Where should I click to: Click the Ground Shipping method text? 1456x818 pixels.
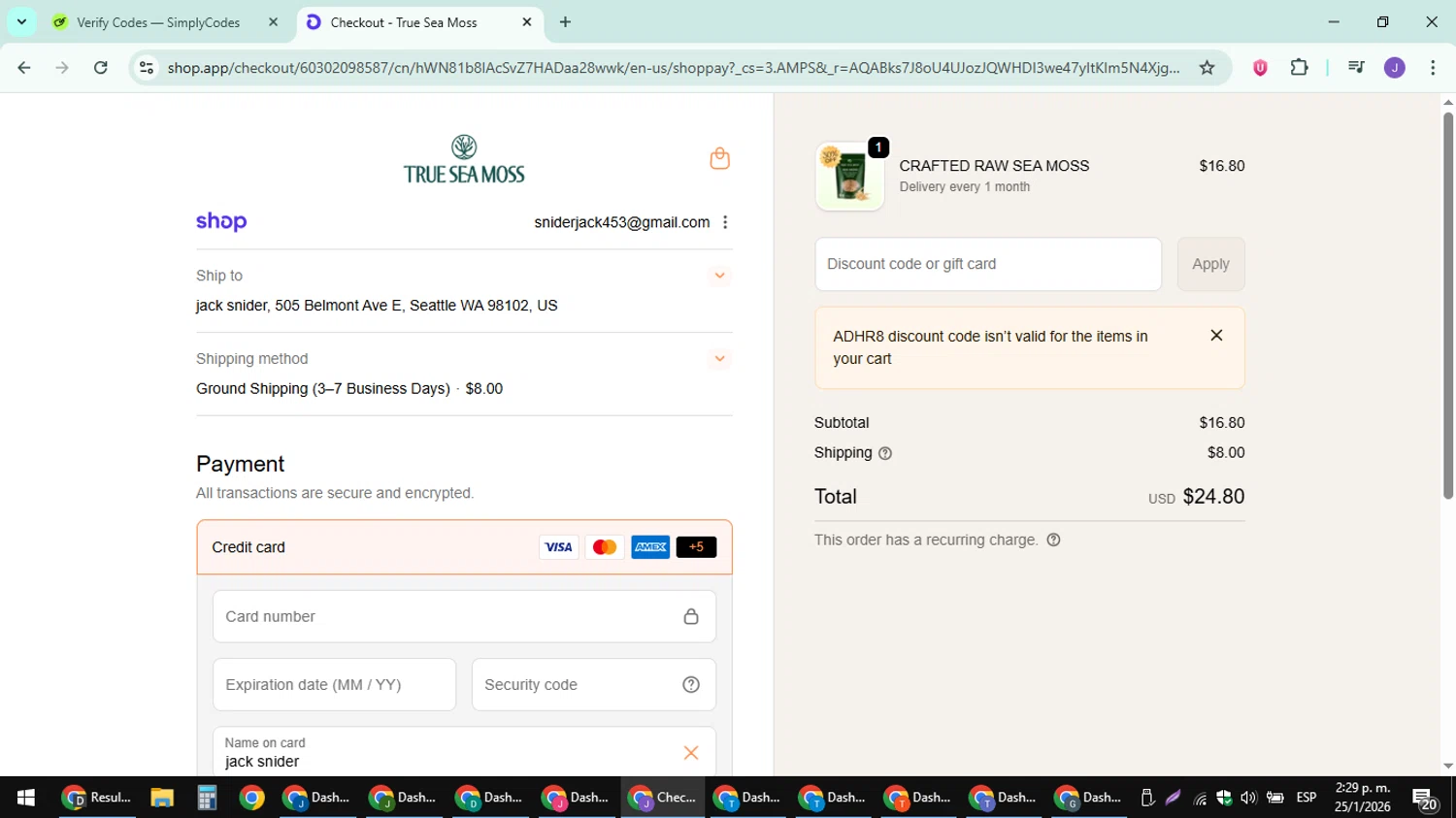tap(323, 388)
